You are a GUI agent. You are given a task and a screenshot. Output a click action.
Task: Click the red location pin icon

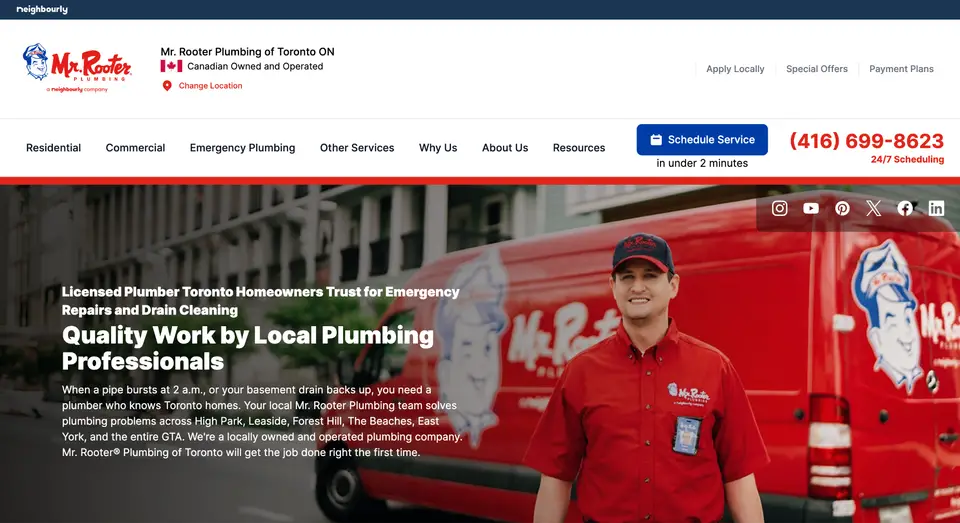tap(167, 86)
